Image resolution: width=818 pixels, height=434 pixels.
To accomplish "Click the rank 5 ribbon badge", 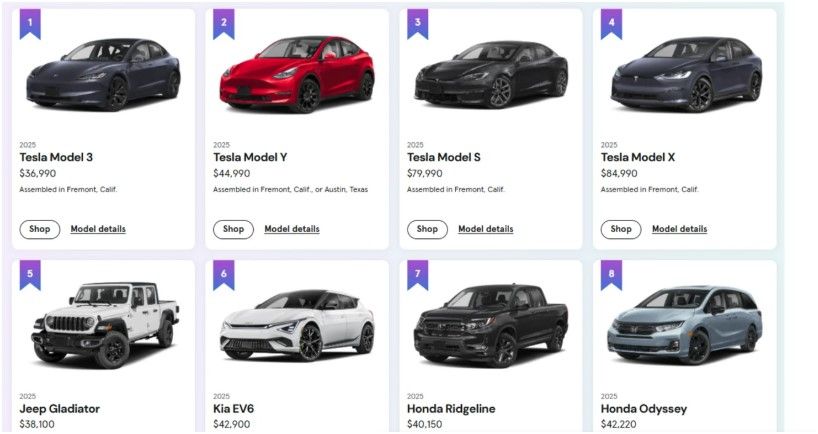I will pos(30,274).
